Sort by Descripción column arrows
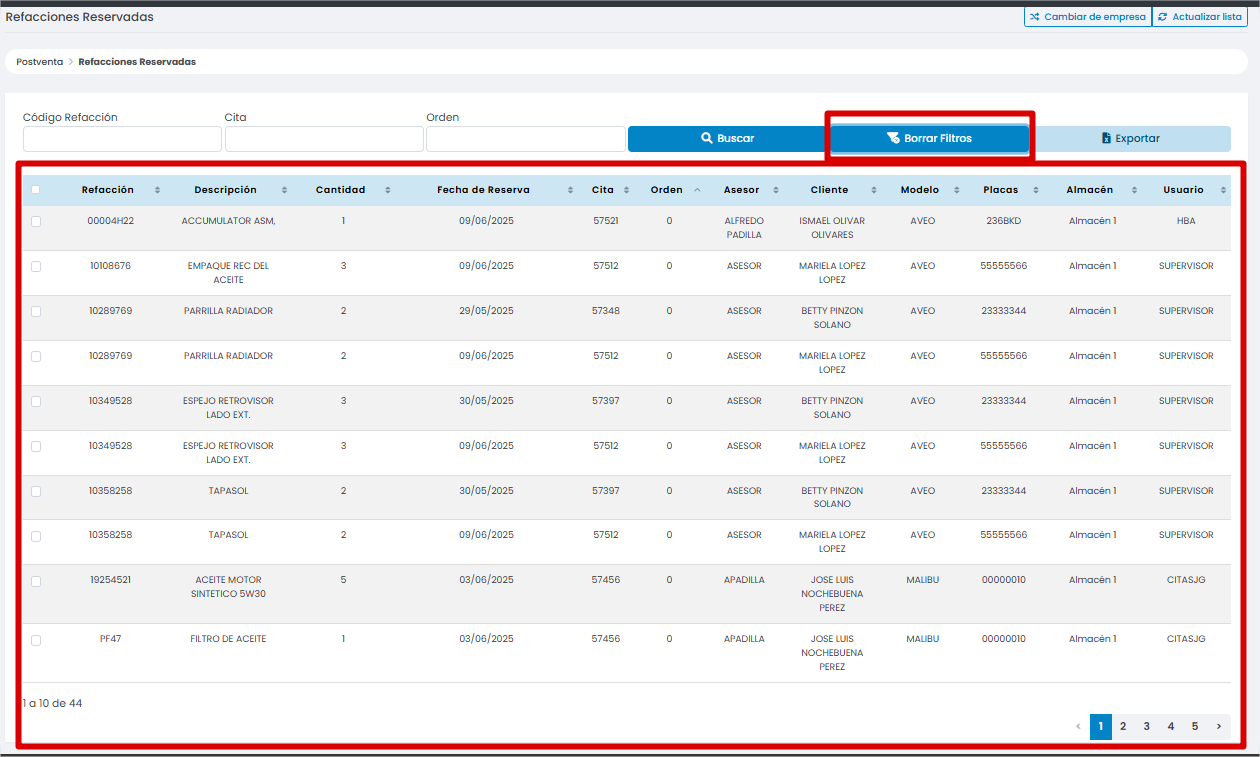Image resolution: width=1260 pixels, height=757 pixels. 285,190
